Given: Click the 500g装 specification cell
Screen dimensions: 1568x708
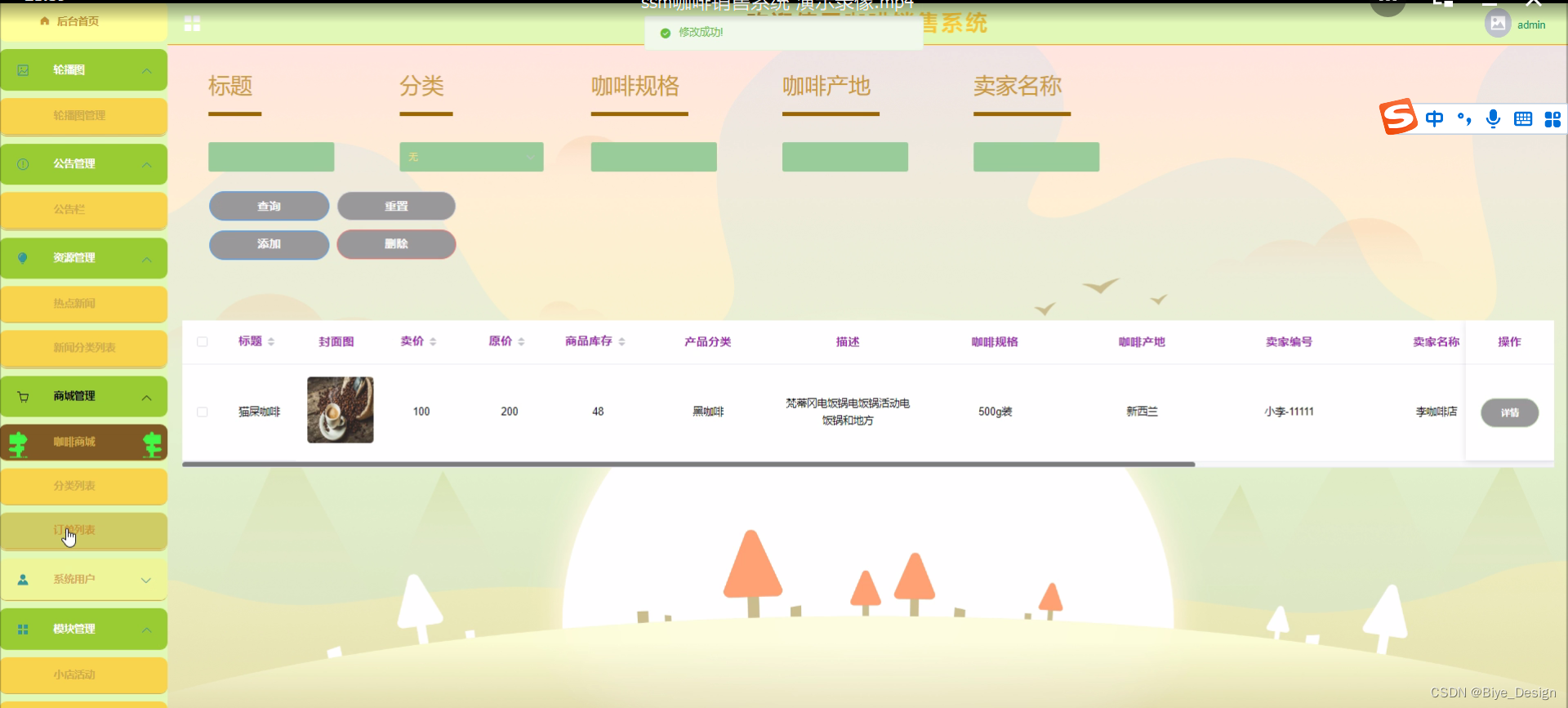Looking at the screenshot, I should pos(995,412).
